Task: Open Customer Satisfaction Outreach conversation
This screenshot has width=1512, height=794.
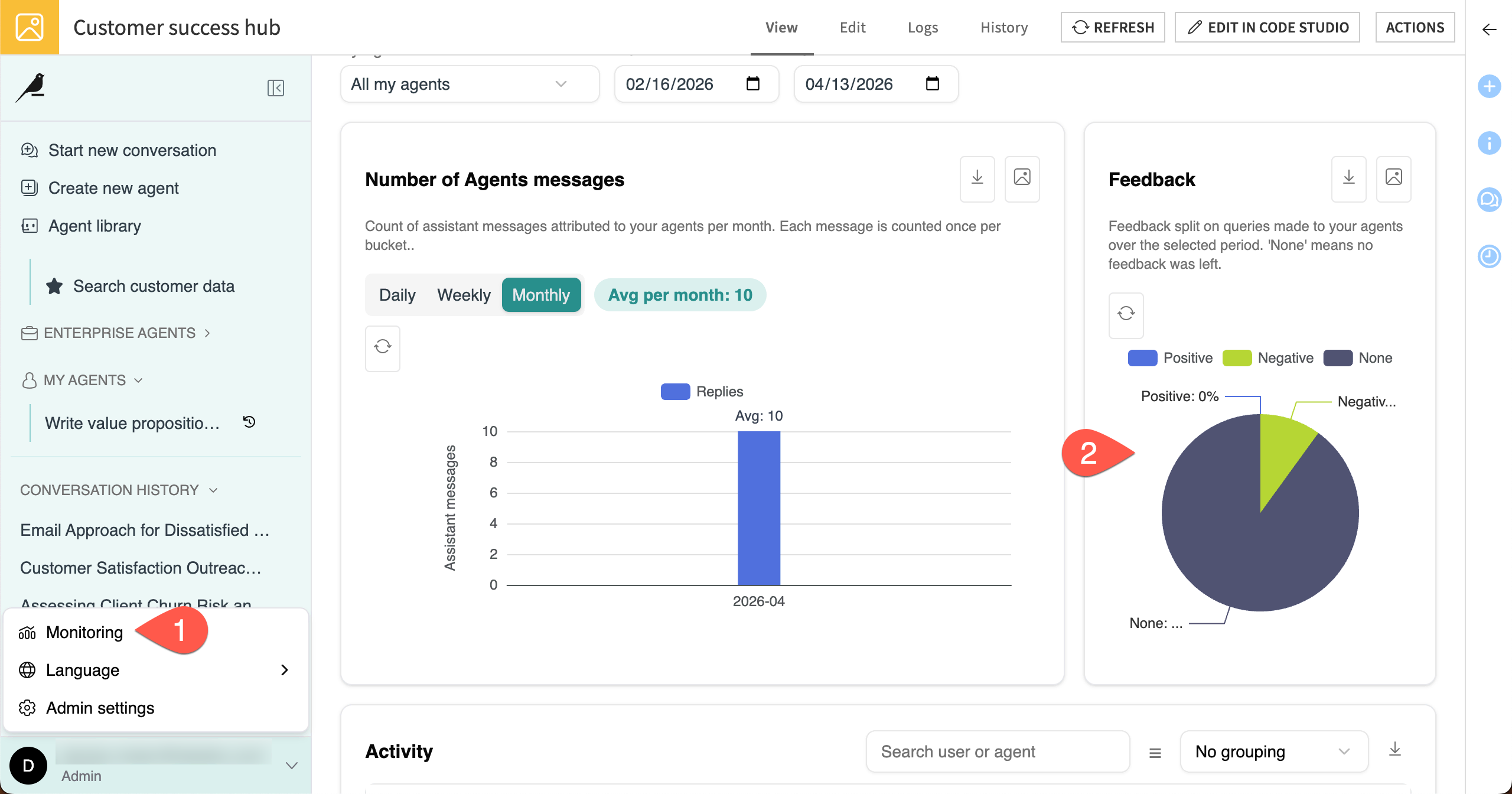Action: click(141, 568)
